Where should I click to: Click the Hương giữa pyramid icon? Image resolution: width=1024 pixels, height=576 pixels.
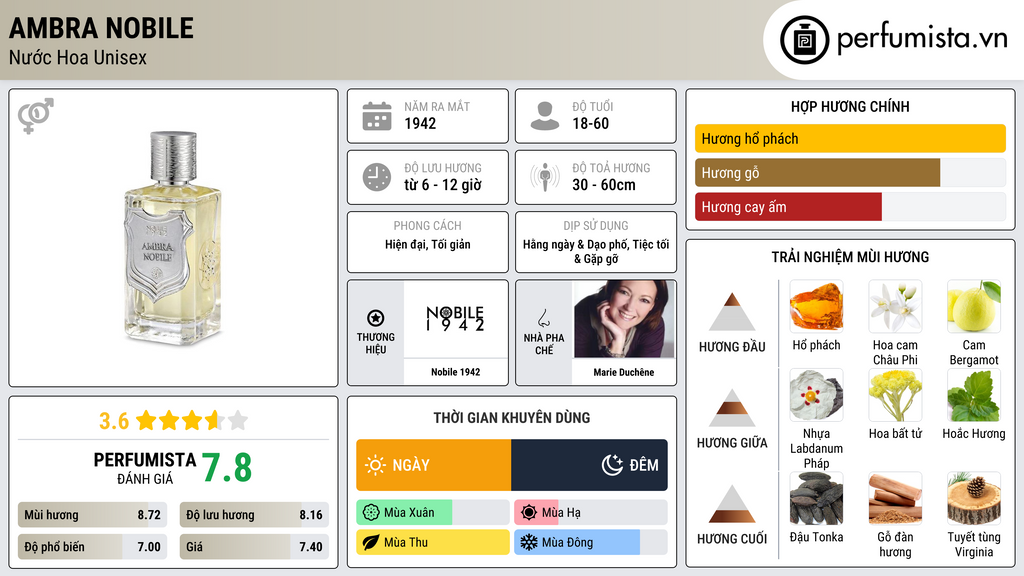(x=732, y=408)
